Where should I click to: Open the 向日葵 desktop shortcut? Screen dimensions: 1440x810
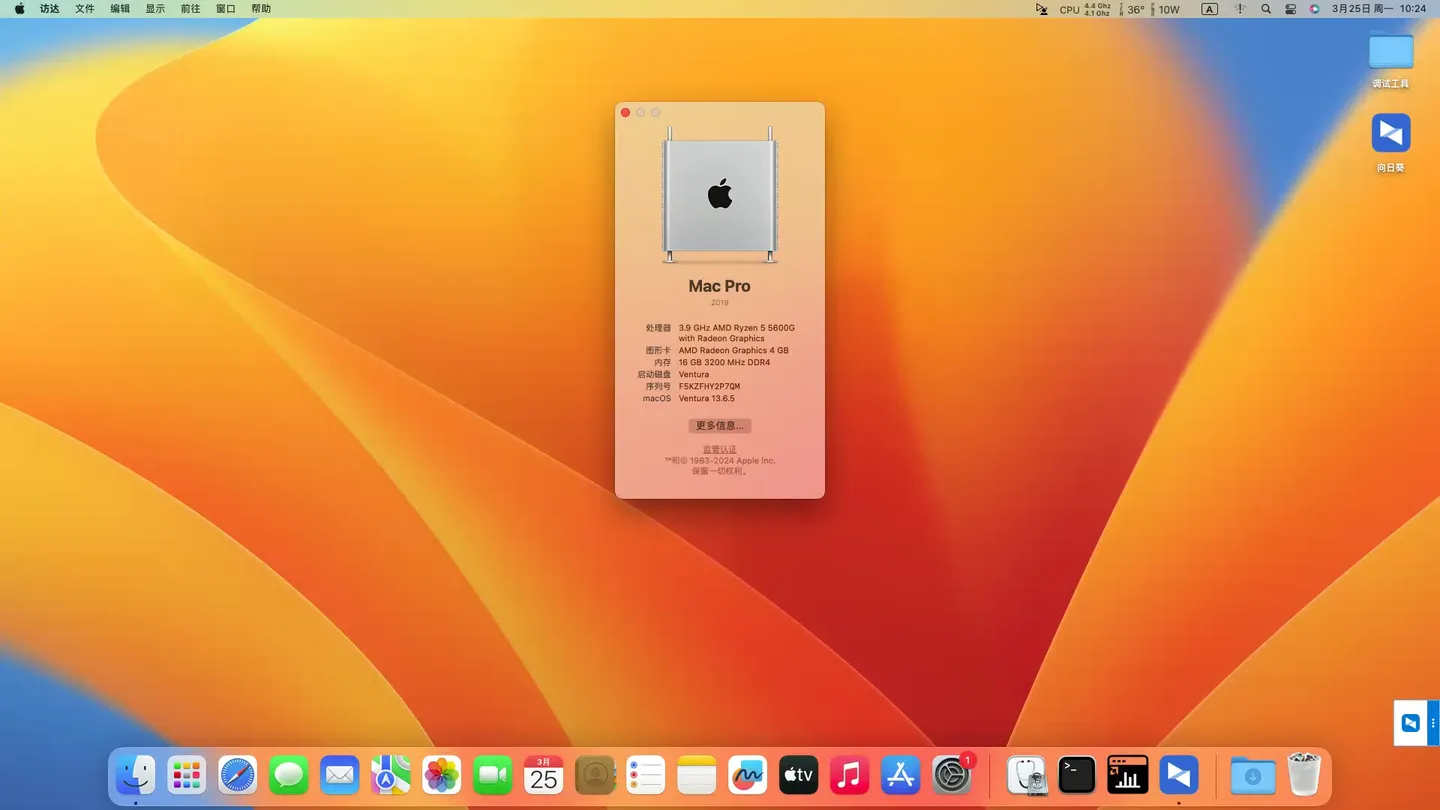(1390, 133)
